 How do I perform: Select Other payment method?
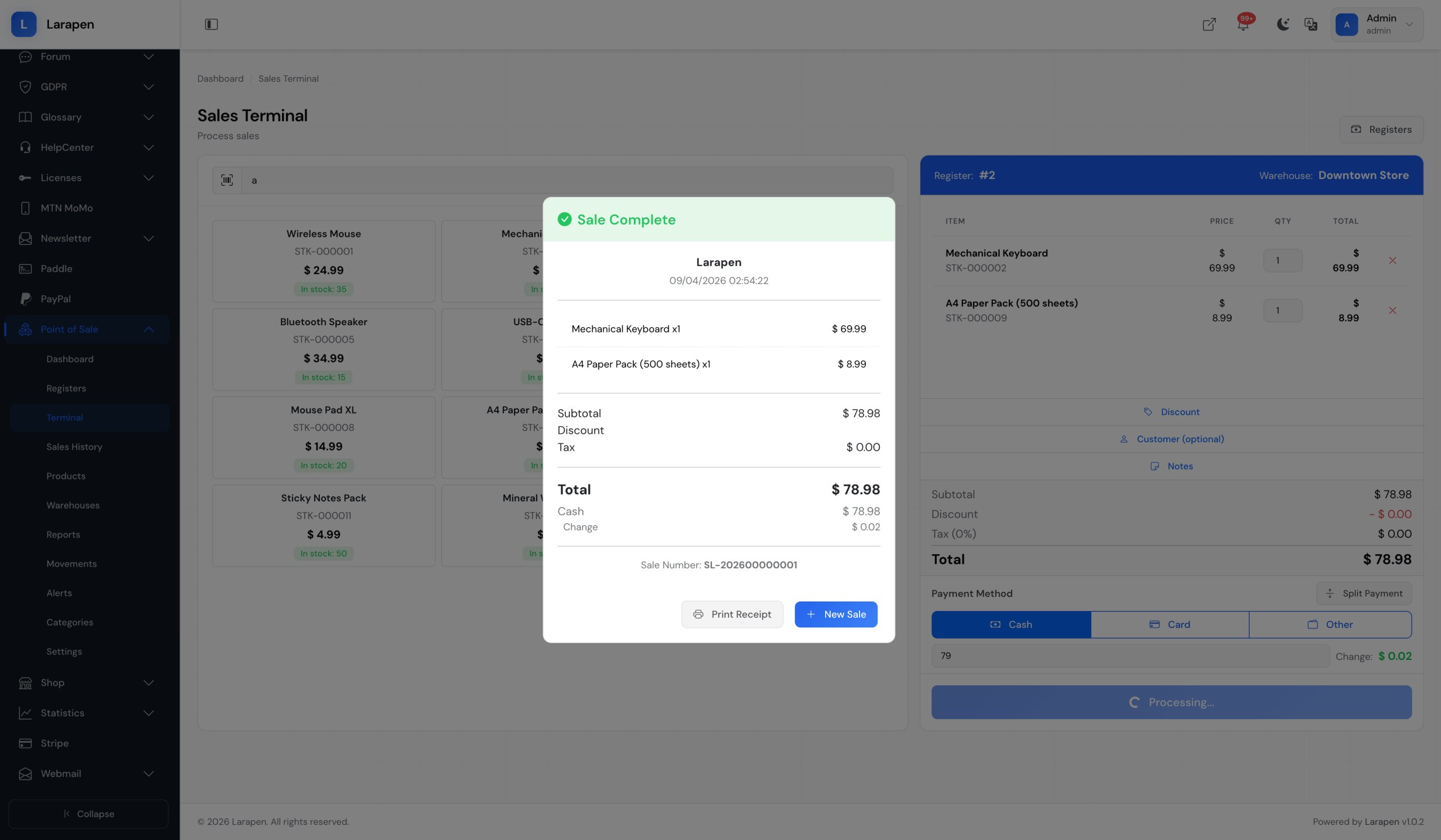click(x=1330, y=625)
